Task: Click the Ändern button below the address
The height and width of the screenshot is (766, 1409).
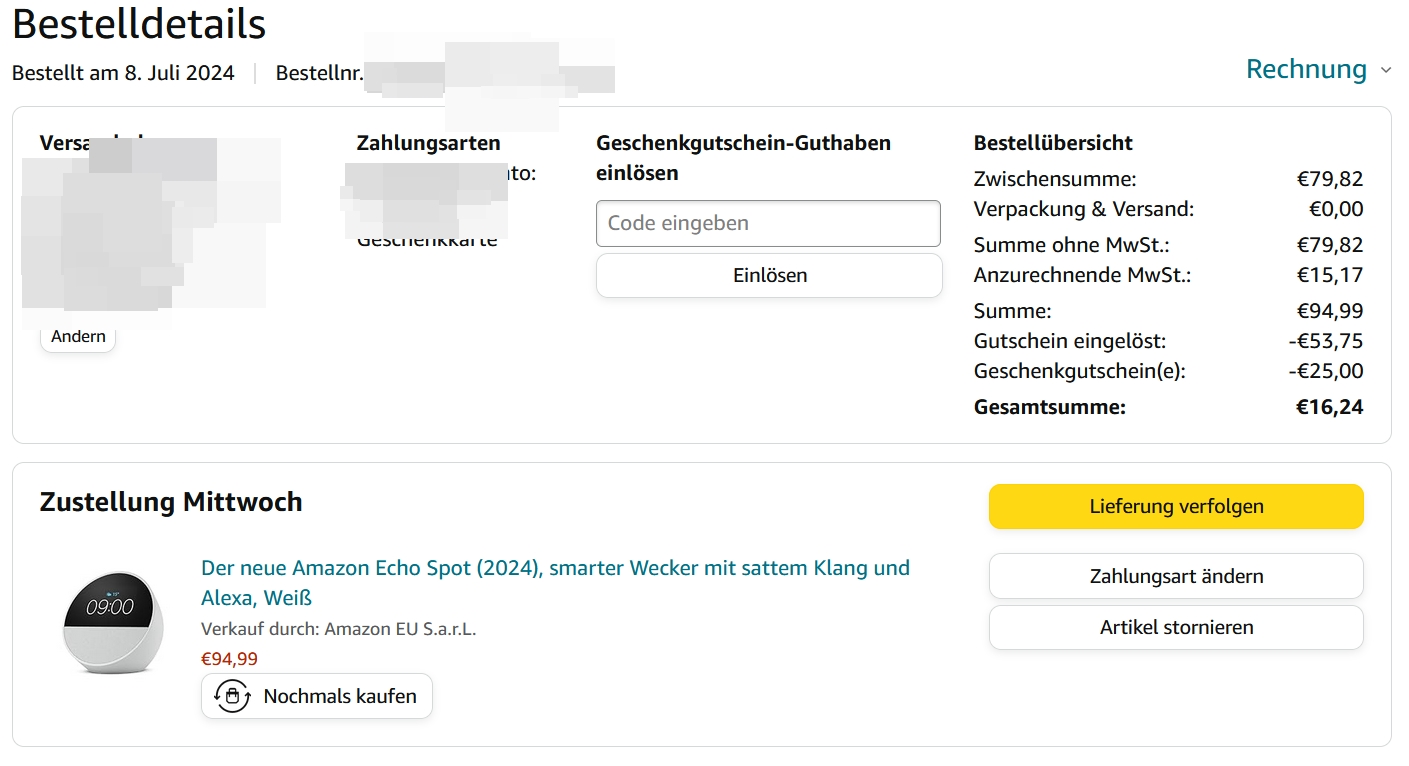Action: coord(78,337)
